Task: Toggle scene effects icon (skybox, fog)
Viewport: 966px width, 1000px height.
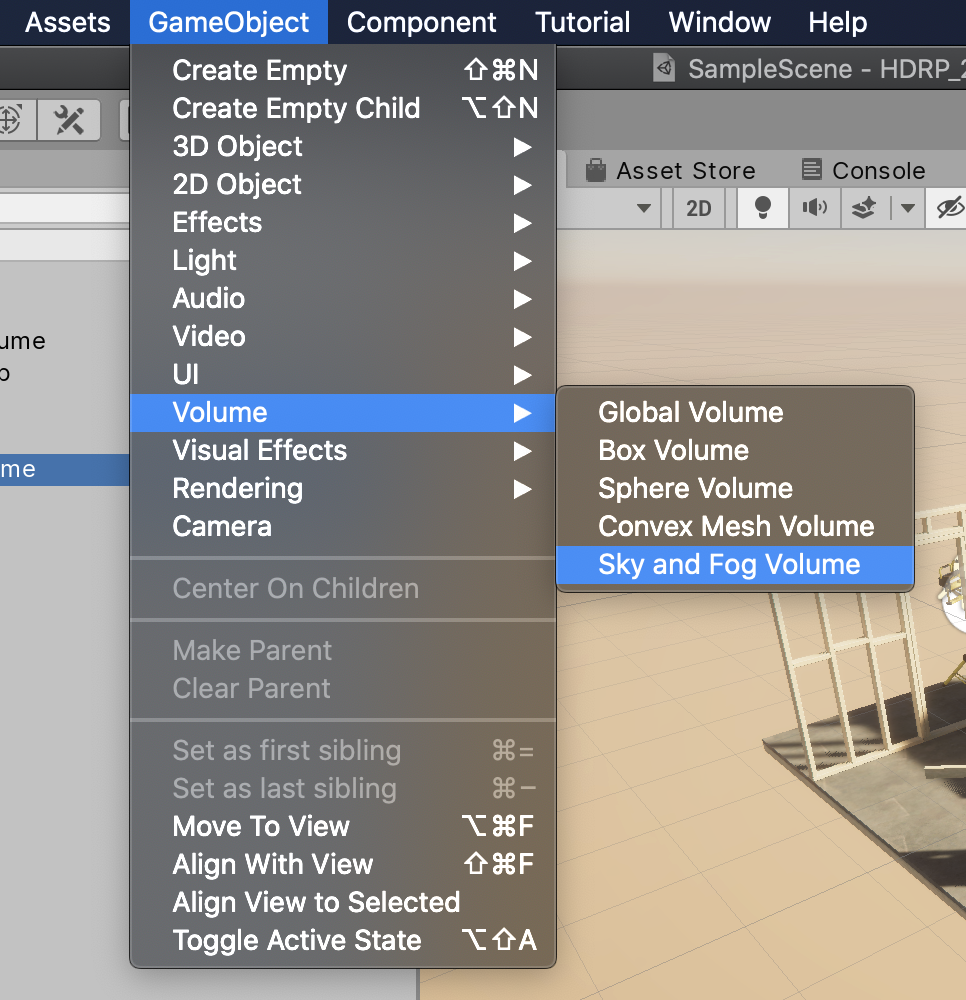Action: [x=864, y=208]
